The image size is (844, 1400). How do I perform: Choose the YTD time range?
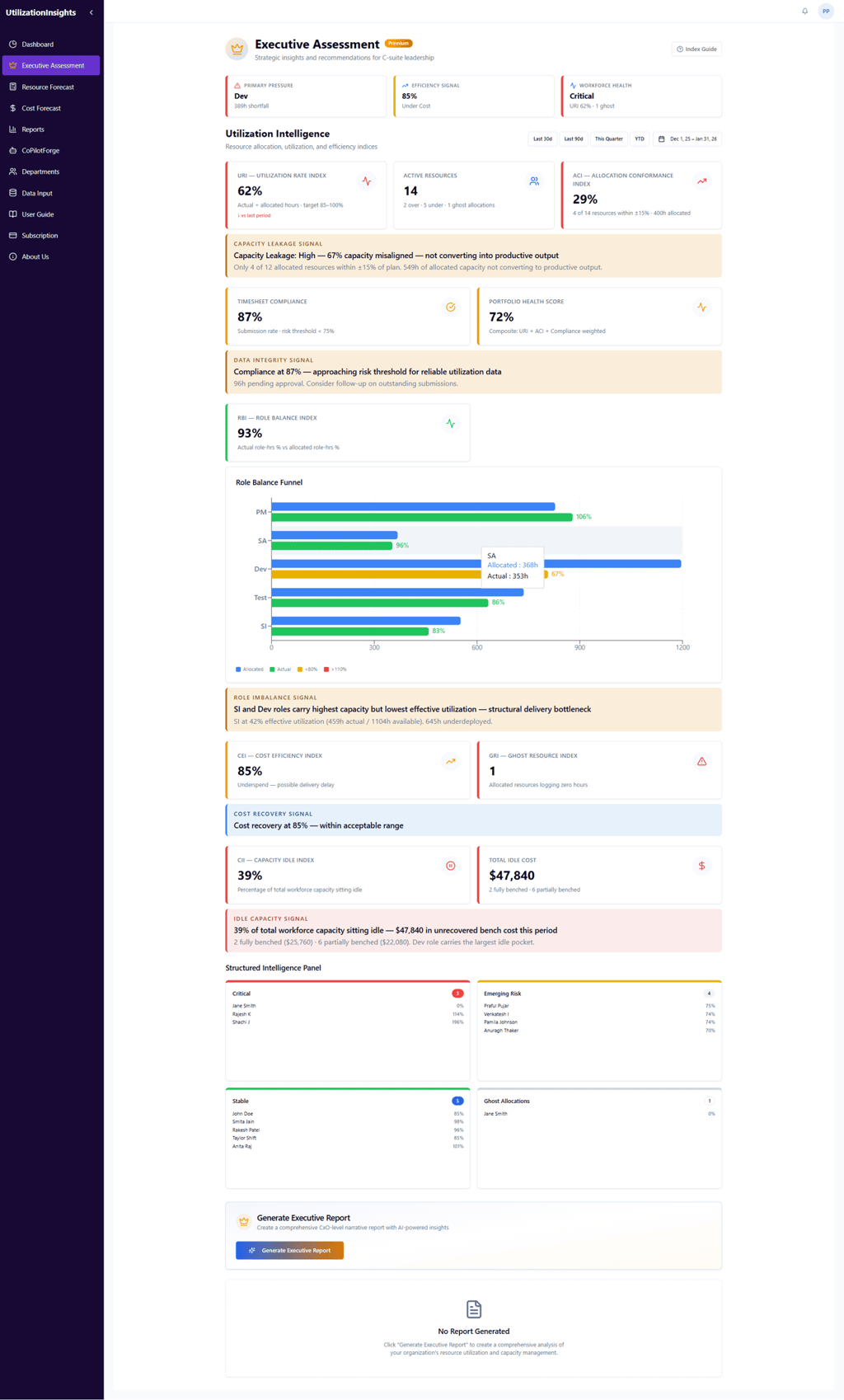click(x=640, y=139)
